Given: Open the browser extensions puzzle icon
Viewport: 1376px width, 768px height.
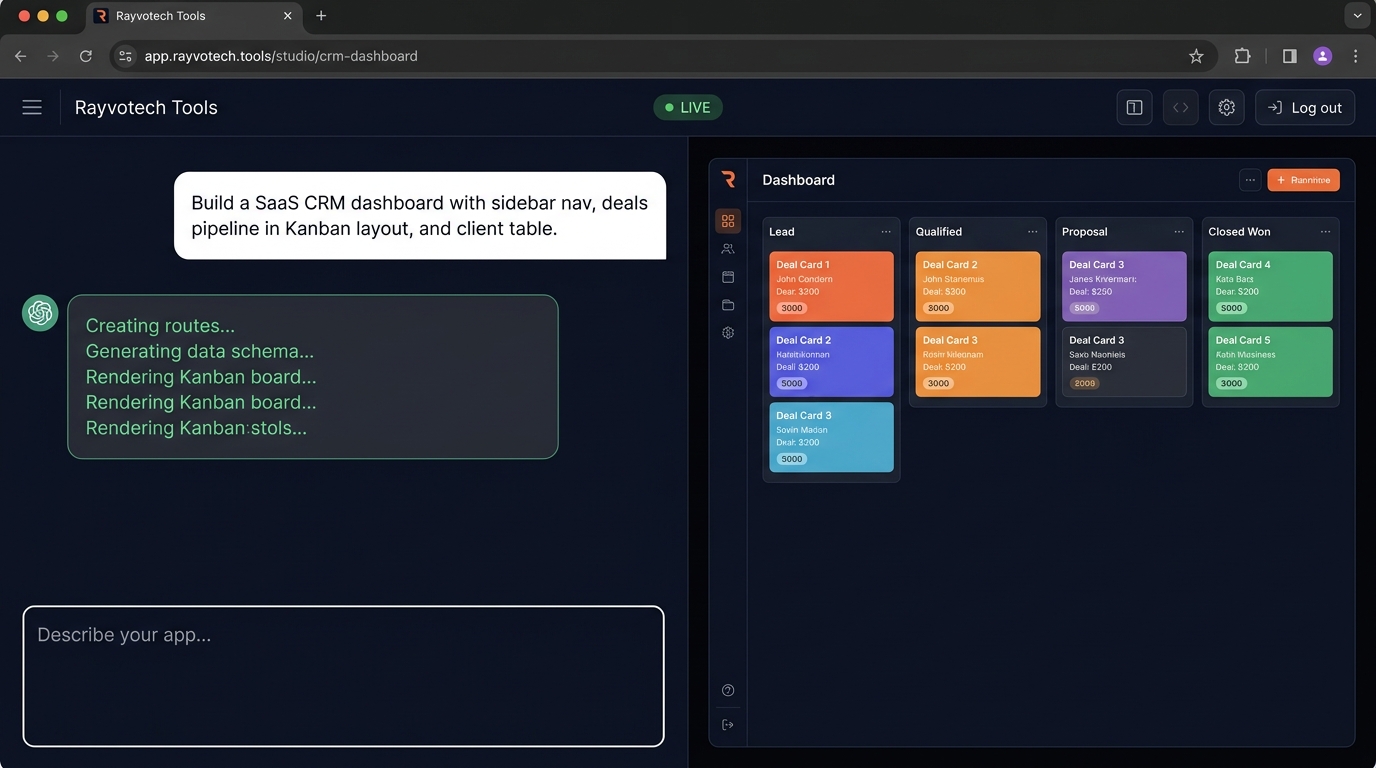Looking at the screenshot, I should (1242, 56).
